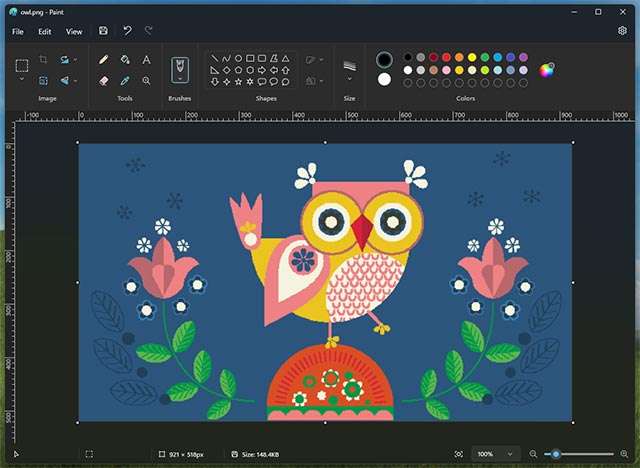The width and height of the screenshot is (640, 468).
Task: Expand the selection tool dropdown arrow
Action: click(x=22, y=80)
